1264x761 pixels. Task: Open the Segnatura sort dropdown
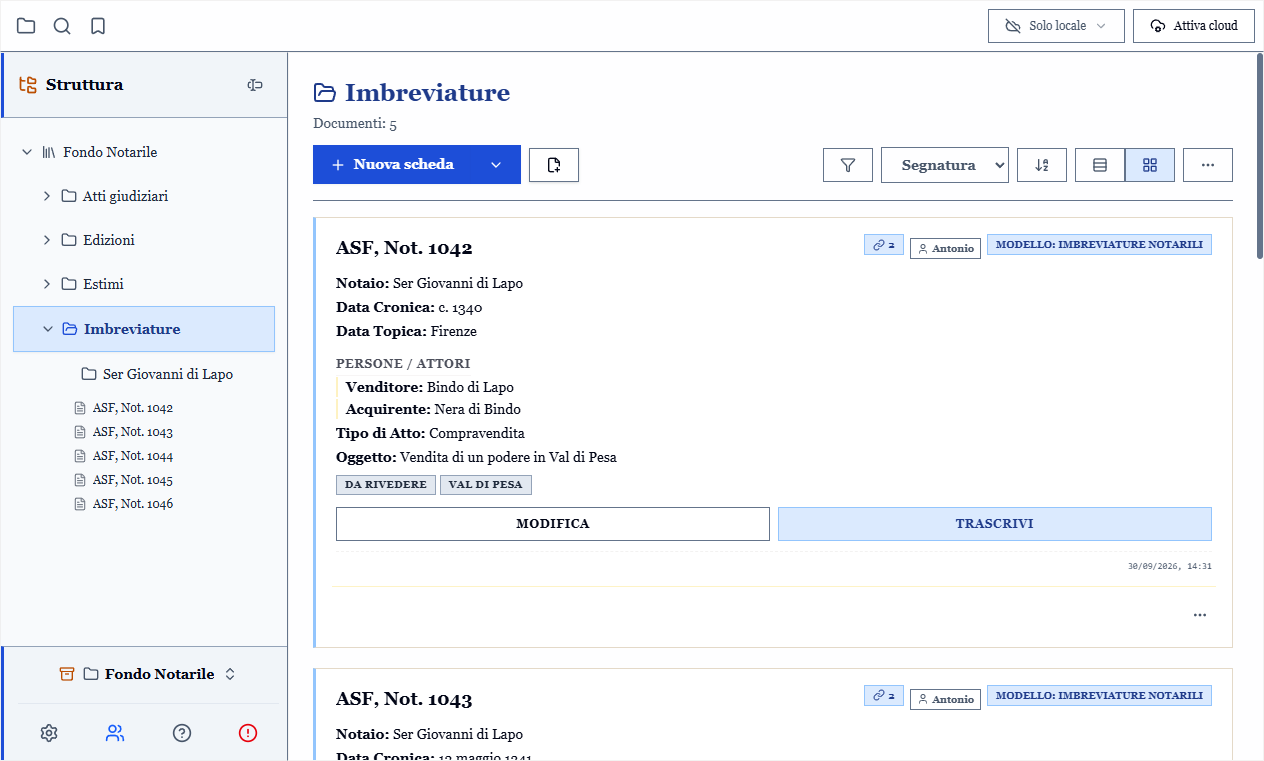tap(945, 165)
